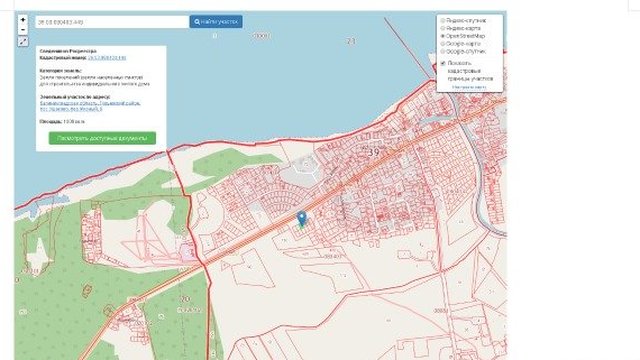Open the parcel address link

click(90, 106)
